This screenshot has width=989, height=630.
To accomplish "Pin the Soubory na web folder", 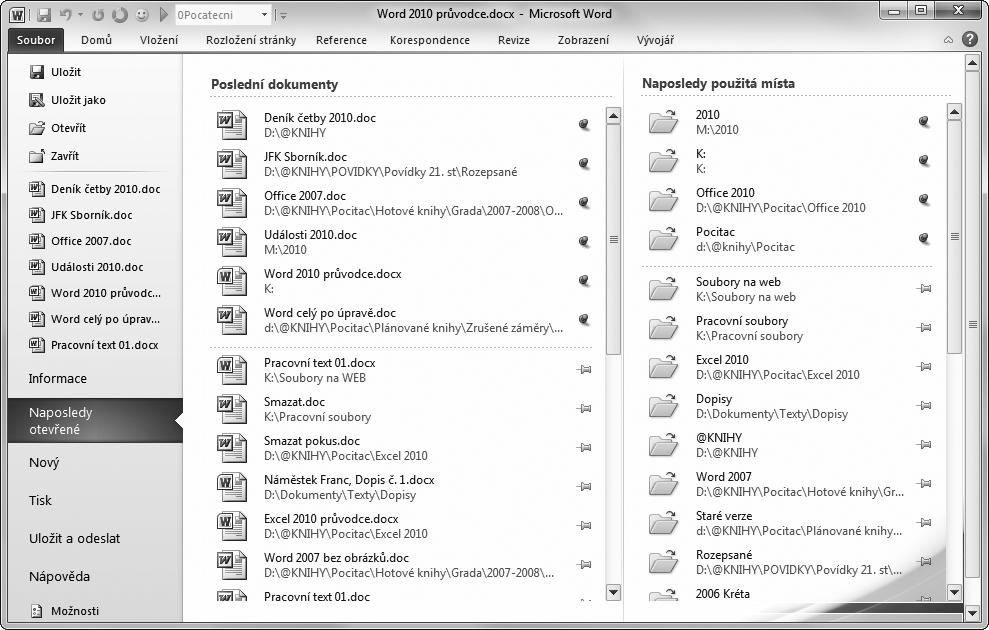I will pos(924,289).
